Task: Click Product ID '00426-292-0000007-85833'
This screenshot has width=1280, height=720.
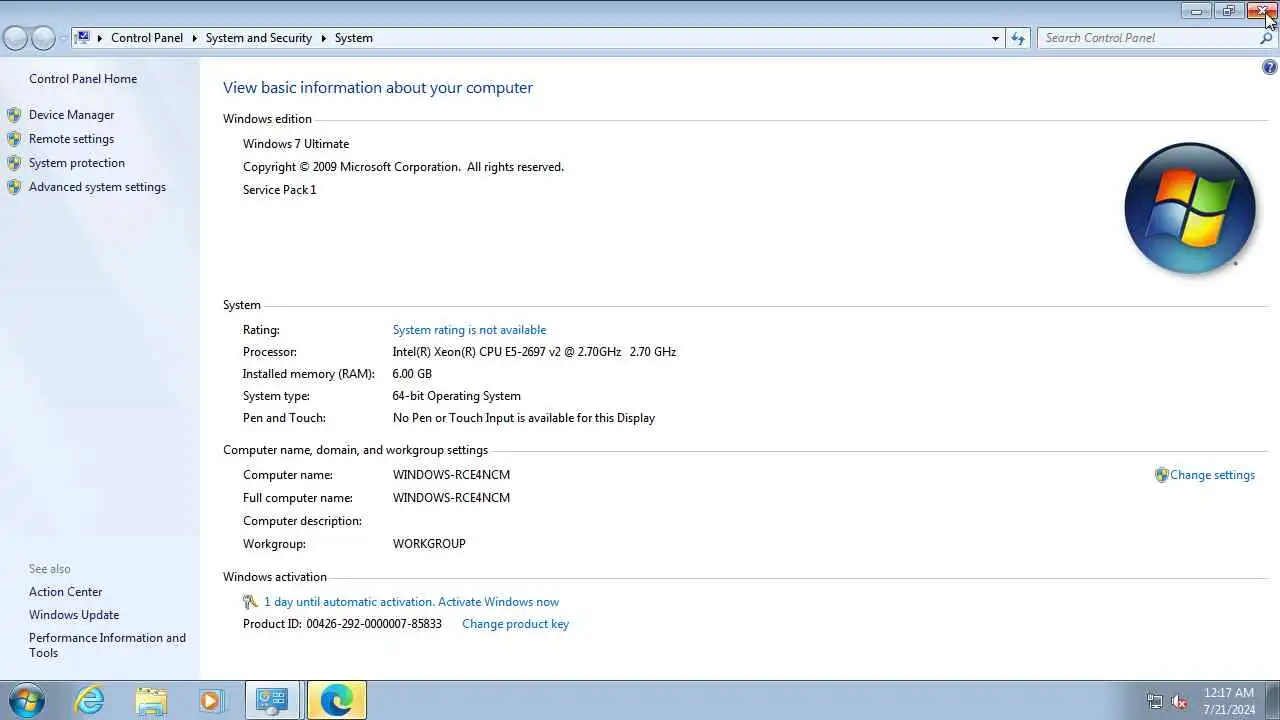Action: (x=374, y=624)
